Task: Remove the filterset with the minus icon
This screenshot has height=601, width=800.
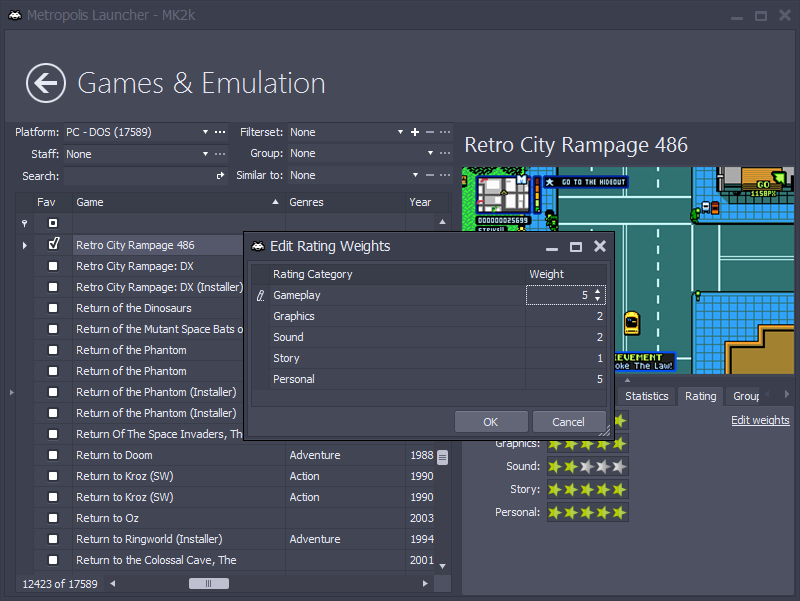Action: [x=430, y=132]
